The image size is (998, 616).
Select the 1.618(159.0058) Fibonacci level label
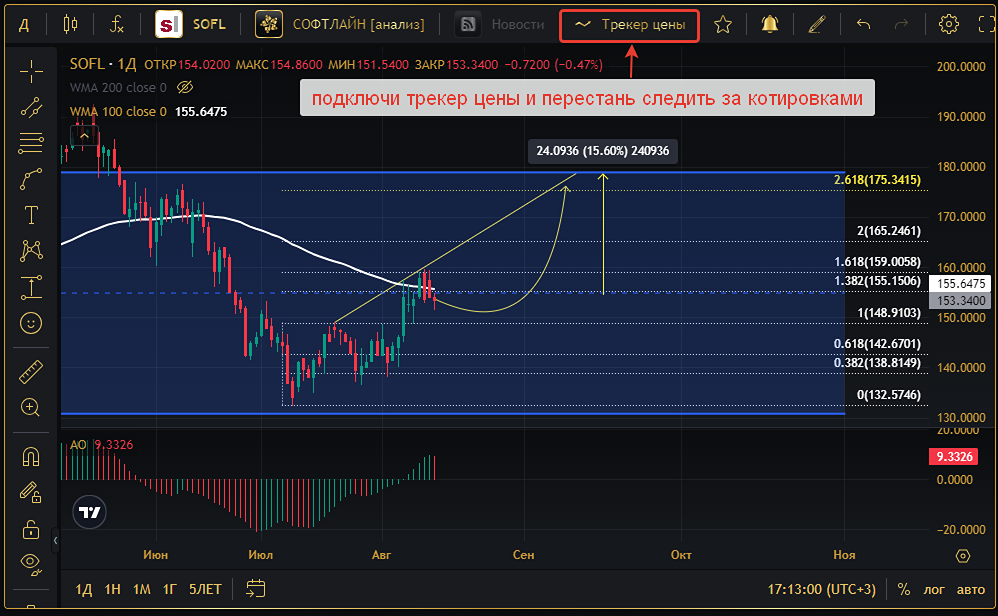pyautogui.click(x=877, y=262)
